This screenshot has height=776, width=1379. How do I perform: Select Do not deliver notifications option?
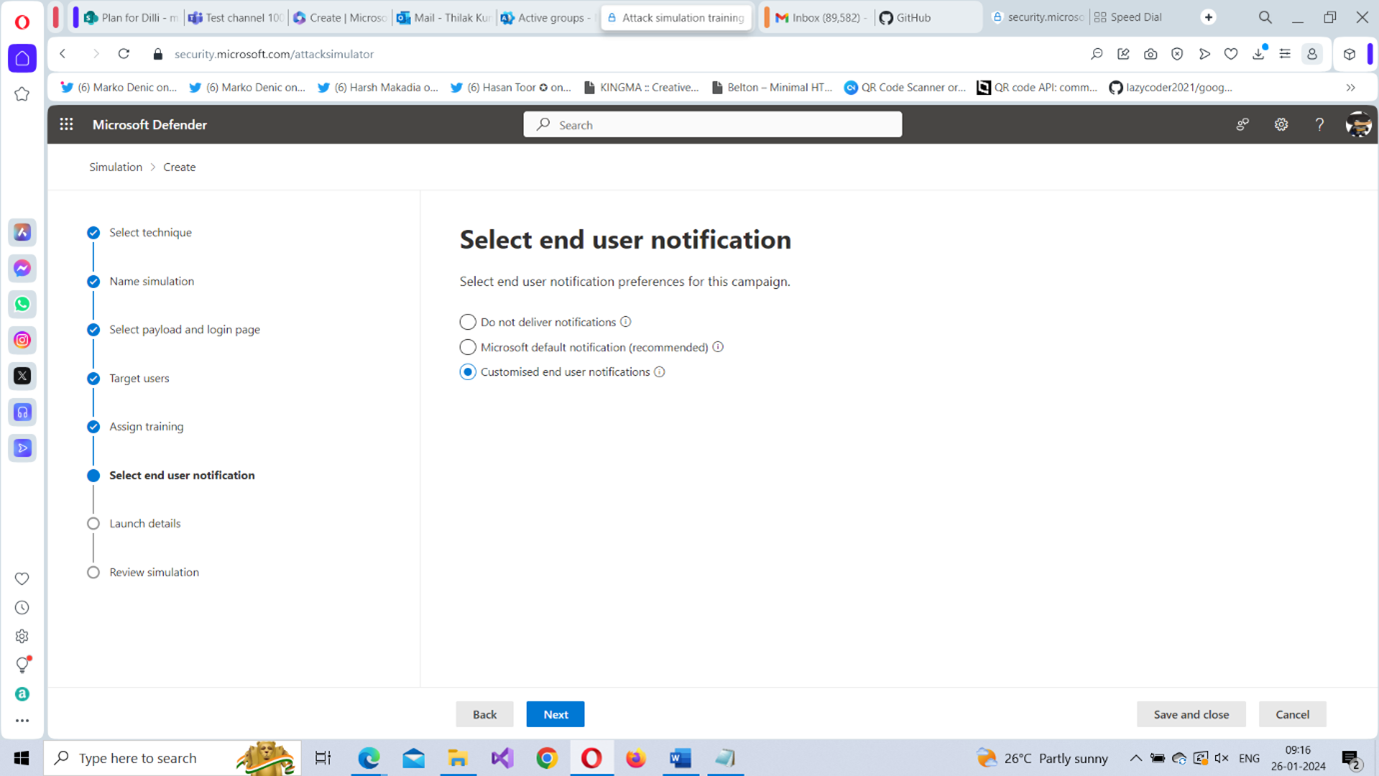coord(468,322)
